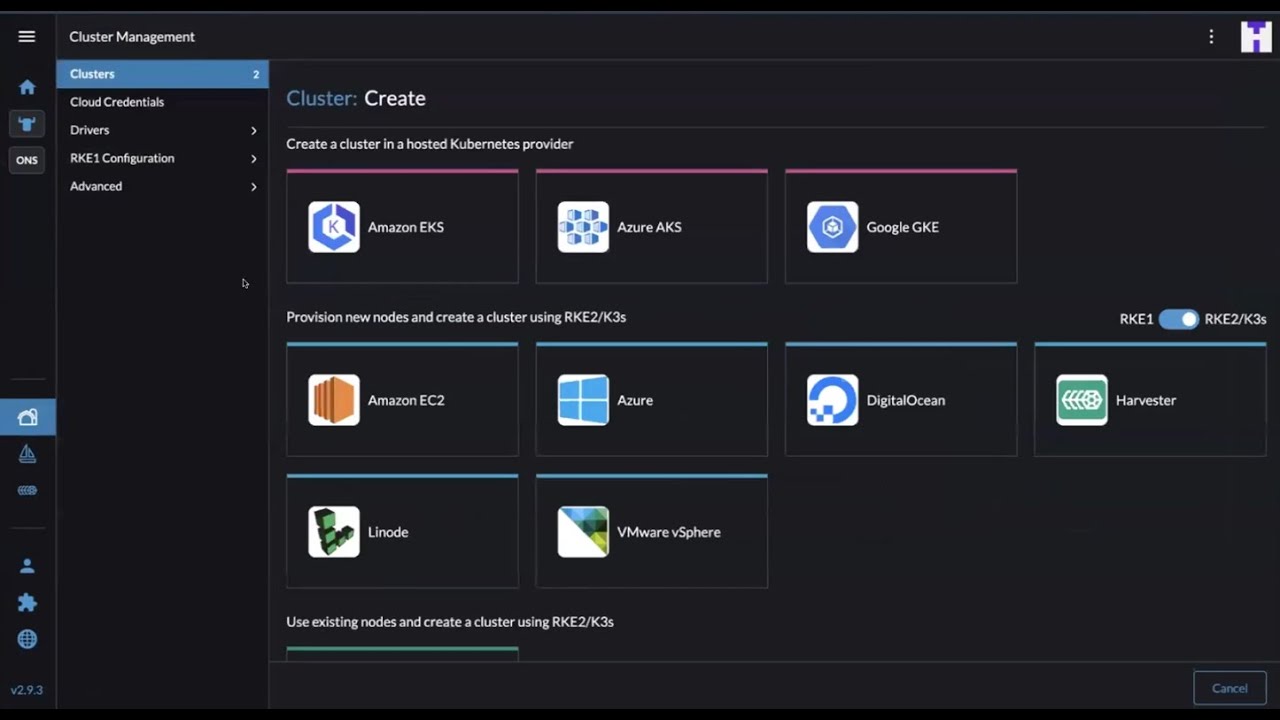
Task: Expand the RKE1 Configuration chevron
Action: (253, 158)
